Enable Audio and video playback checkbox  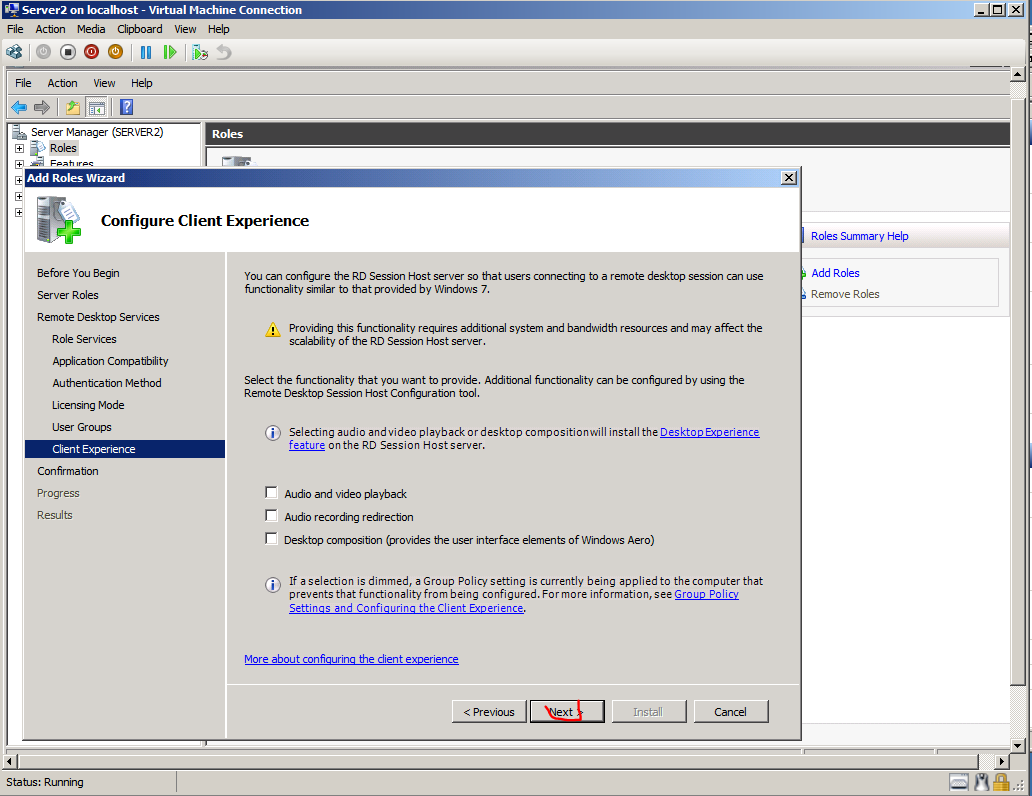click(x=271, y=492)
